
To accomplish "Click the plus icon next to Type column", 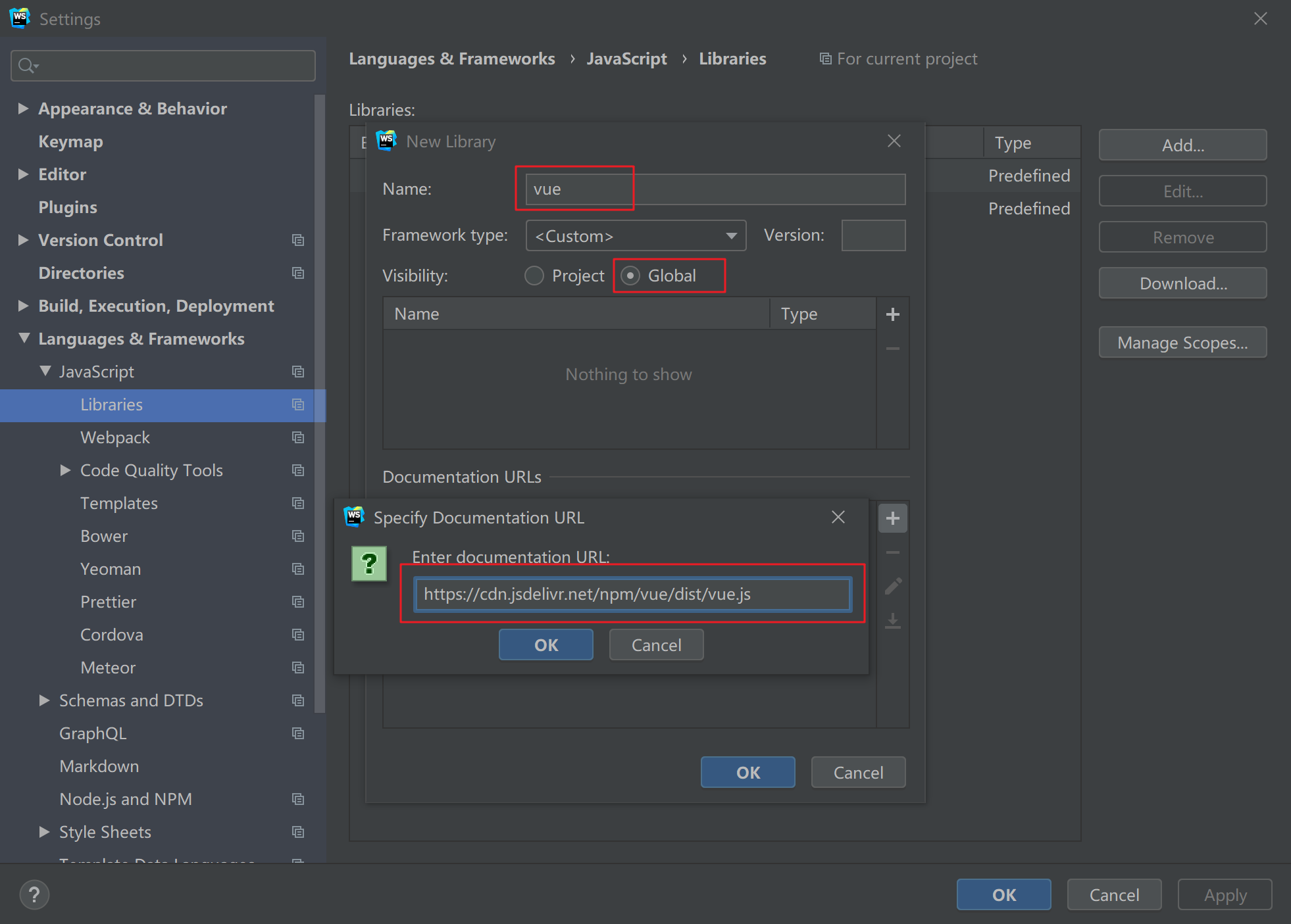I will (892, 314).
